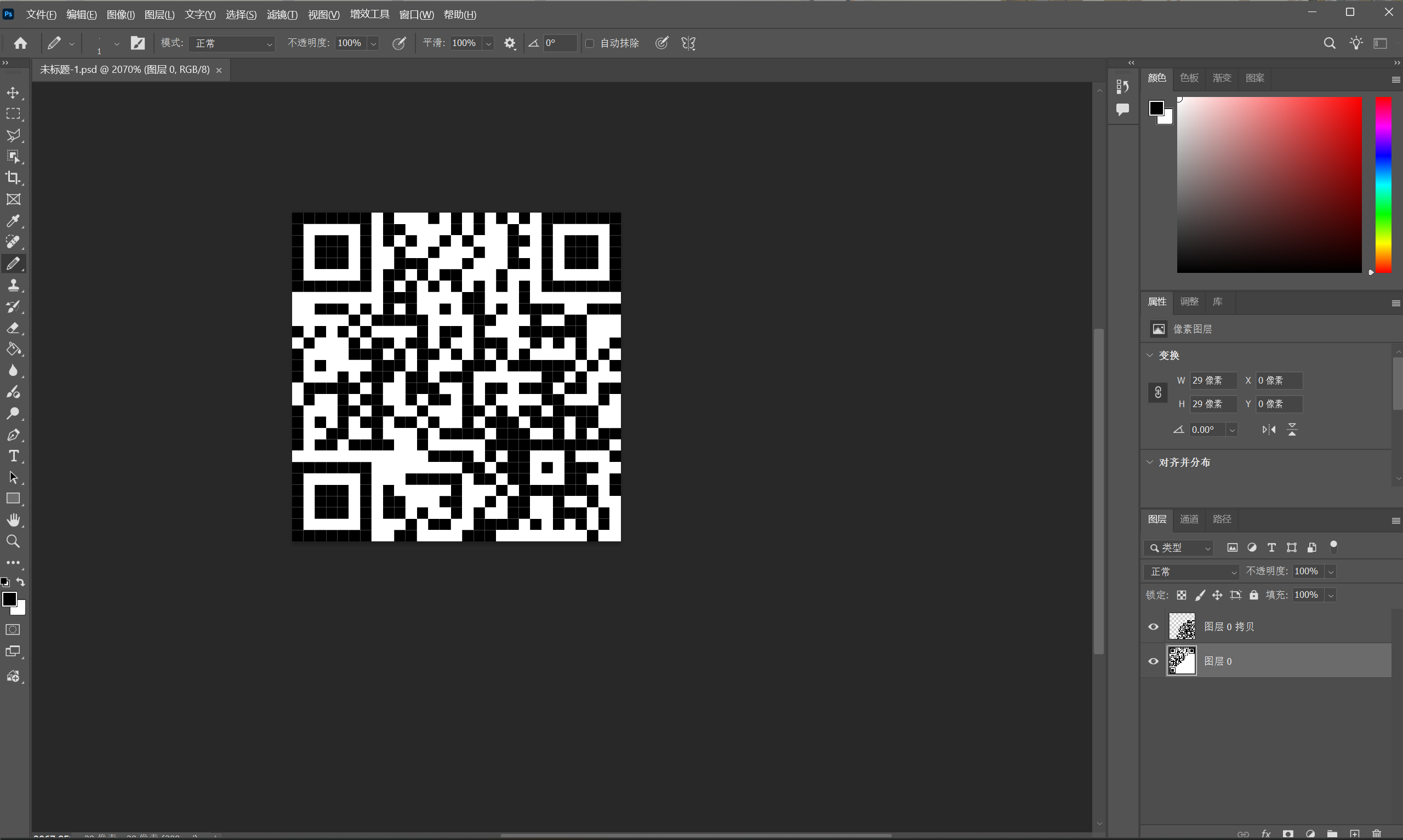Open the layer filter 类型 dropdown
The width and height of the screenshot is (1403, 840).
1179,548
